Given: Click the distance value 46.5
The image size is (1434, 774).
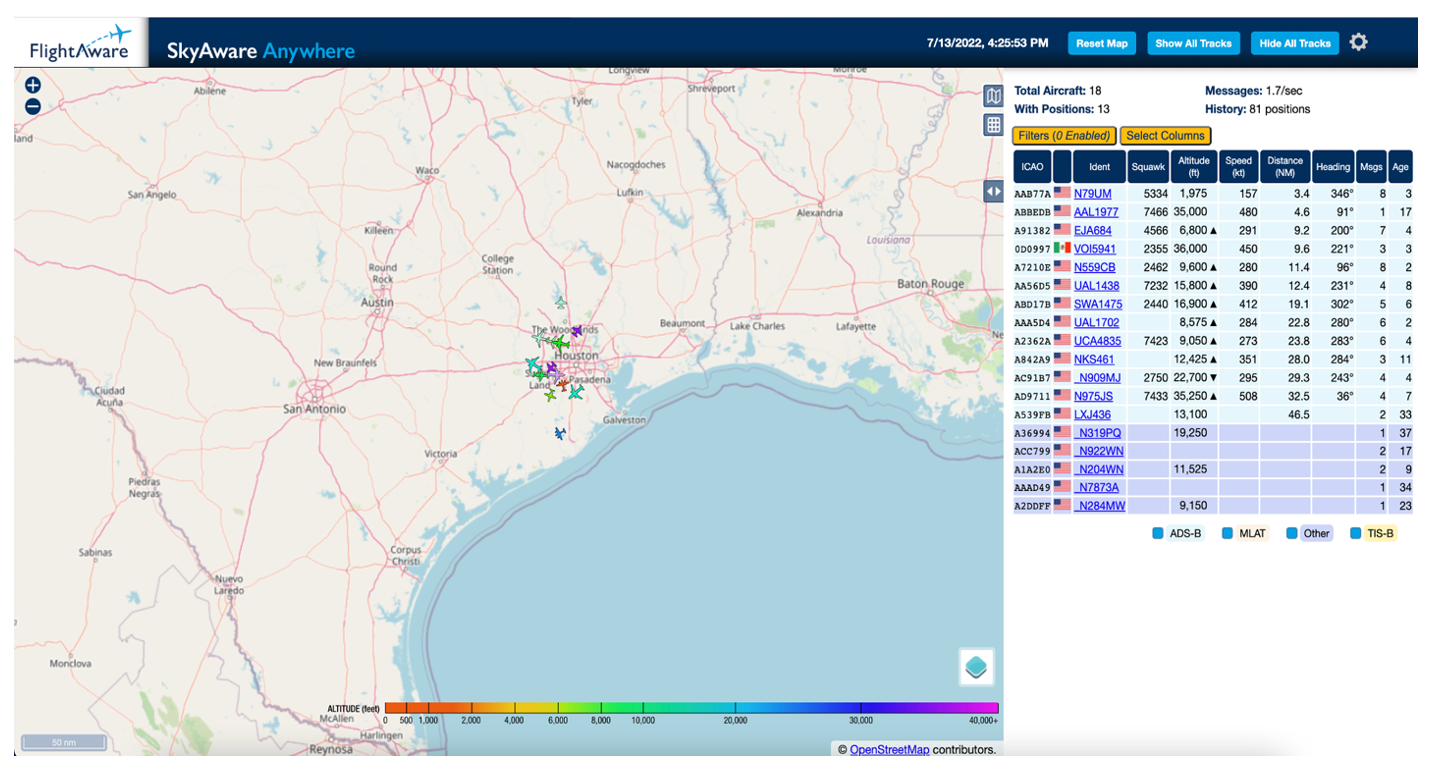Looking at the screenshot, I should click(x=1299, y=414).
